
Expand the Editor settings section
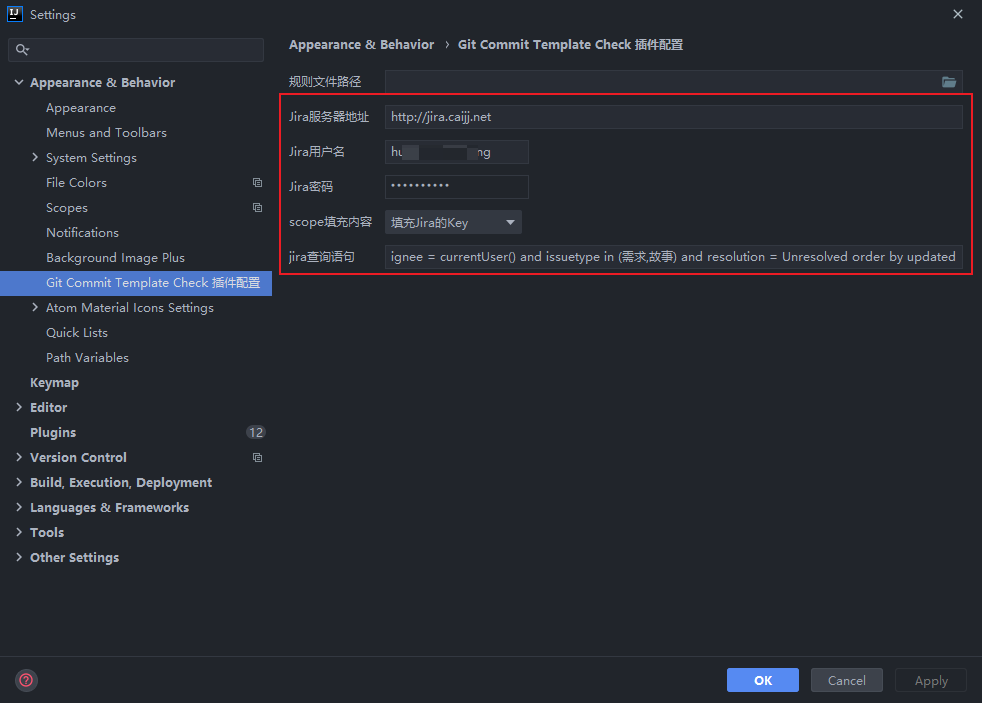[19, 408]
